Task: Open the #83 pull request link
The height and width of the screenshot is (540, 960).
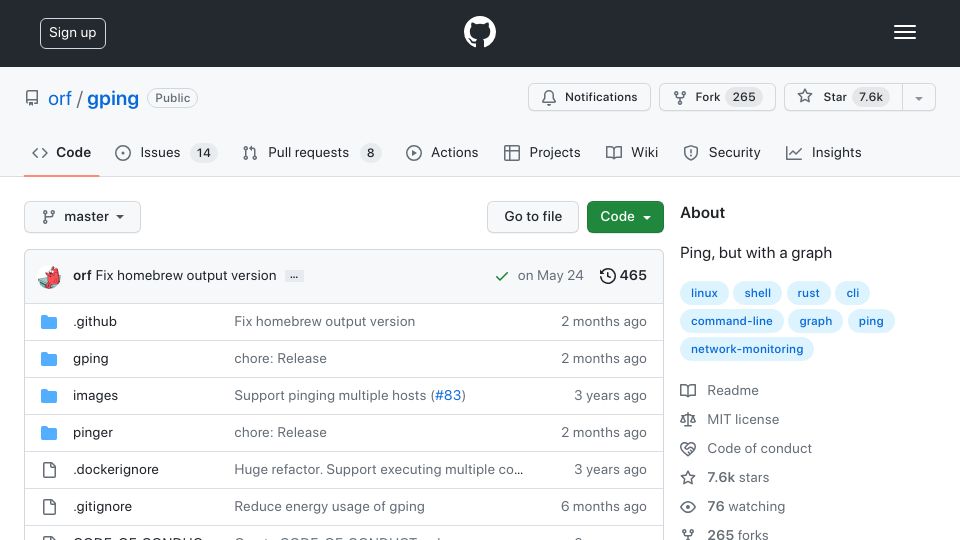Action: [x=448, y=396]
